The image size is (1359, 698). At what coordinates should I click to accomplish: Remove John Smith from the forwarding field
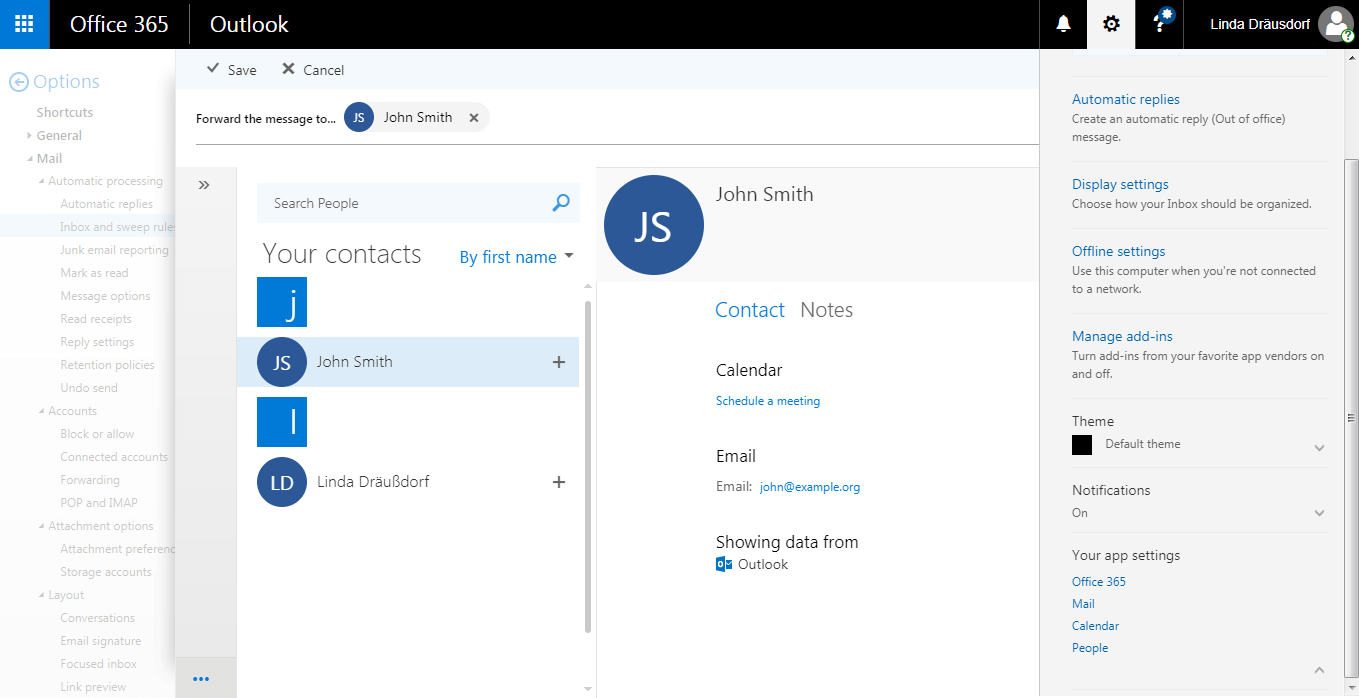coord(474,117)
